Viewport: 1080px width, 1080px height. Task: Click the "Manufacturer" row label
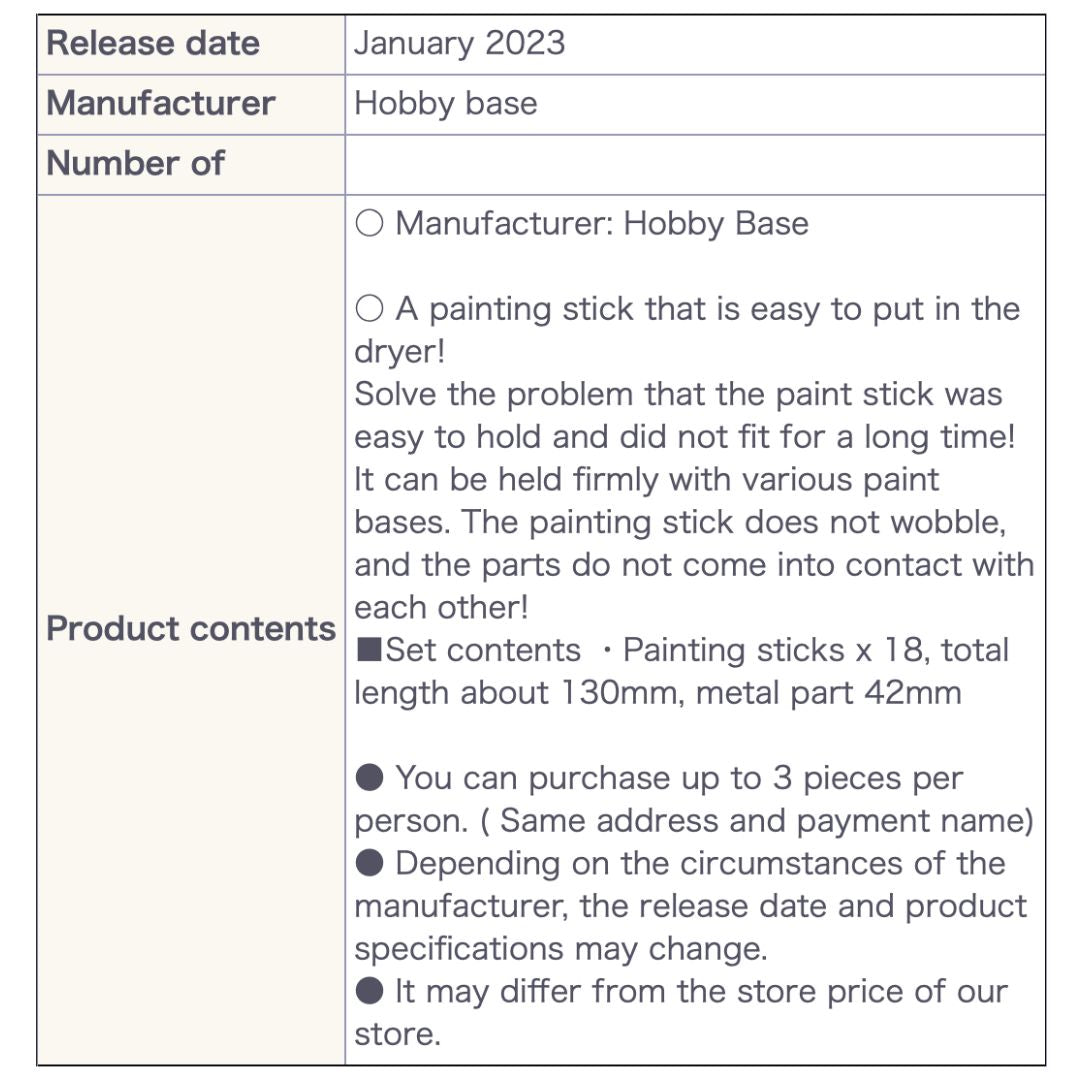click(160, 104)
